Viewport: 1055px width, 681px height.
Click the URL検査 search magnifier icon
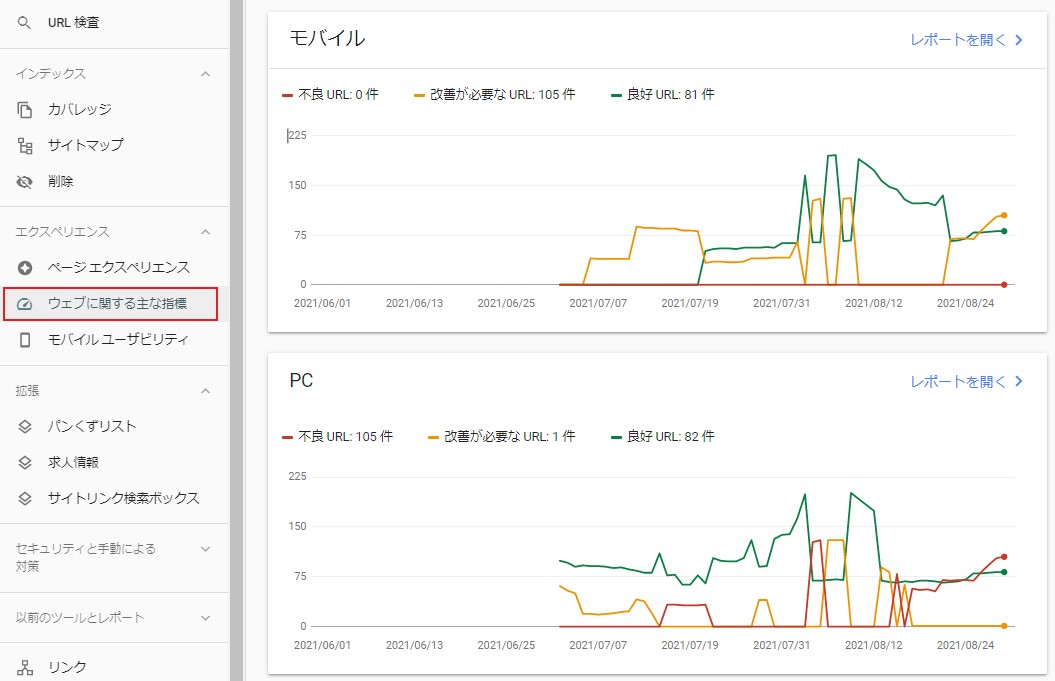[x=24, y=23]
